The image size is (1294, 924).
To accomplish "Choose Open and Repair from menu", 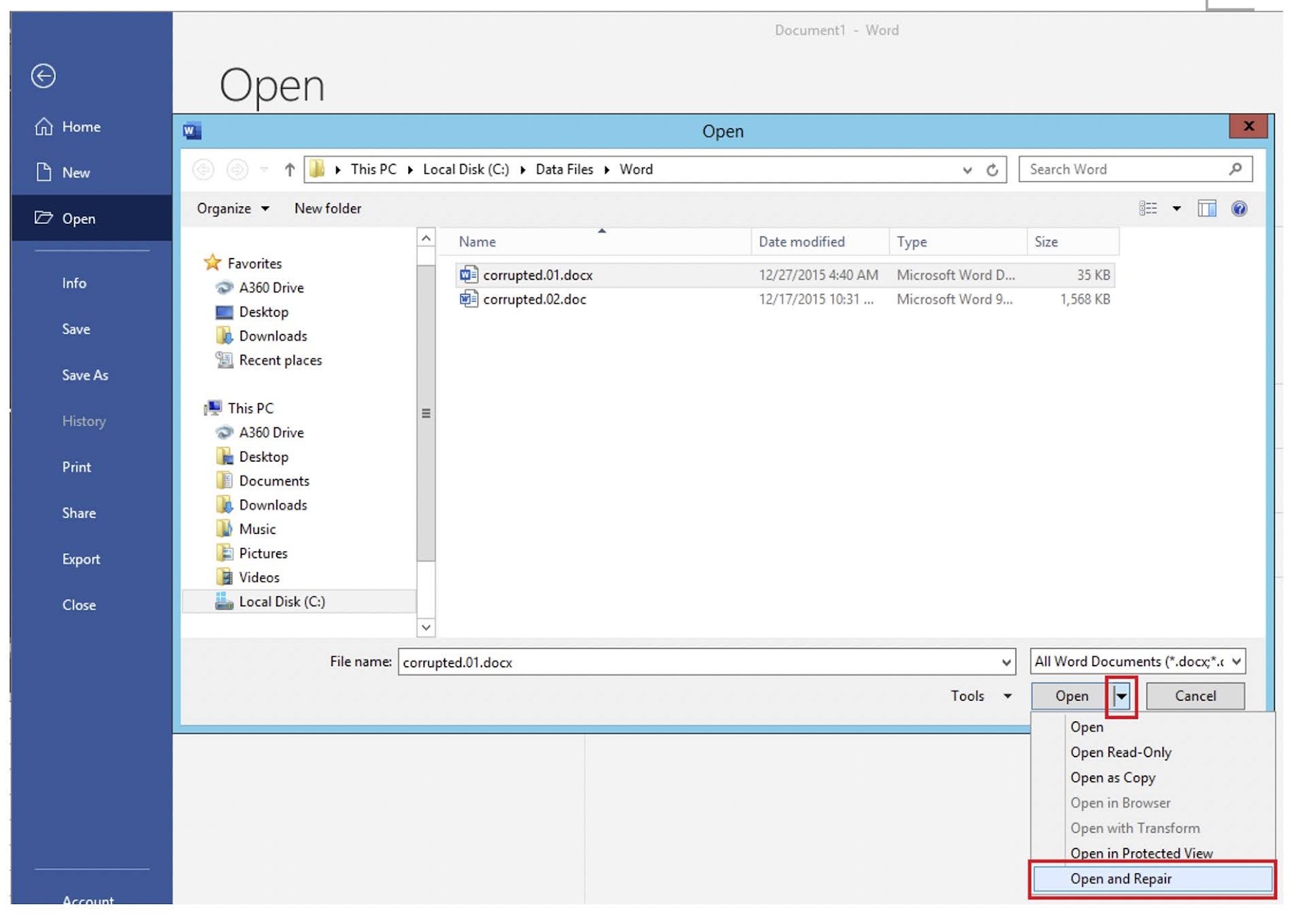I will (x=1153, y=879).
